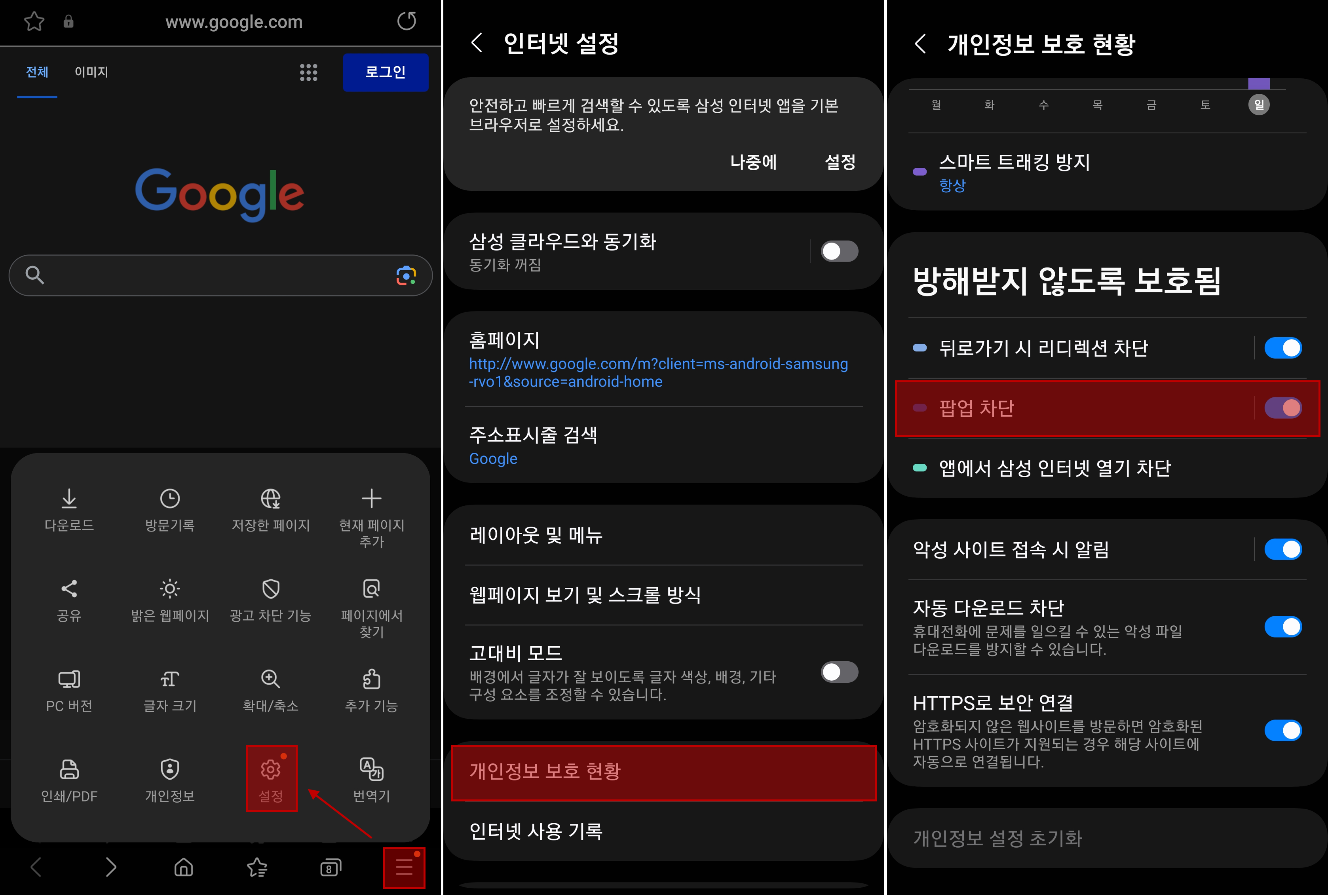Screen dimensions: 1328x896
Task: Switch to PC 버전 desktop view
Action: [68, 690]
